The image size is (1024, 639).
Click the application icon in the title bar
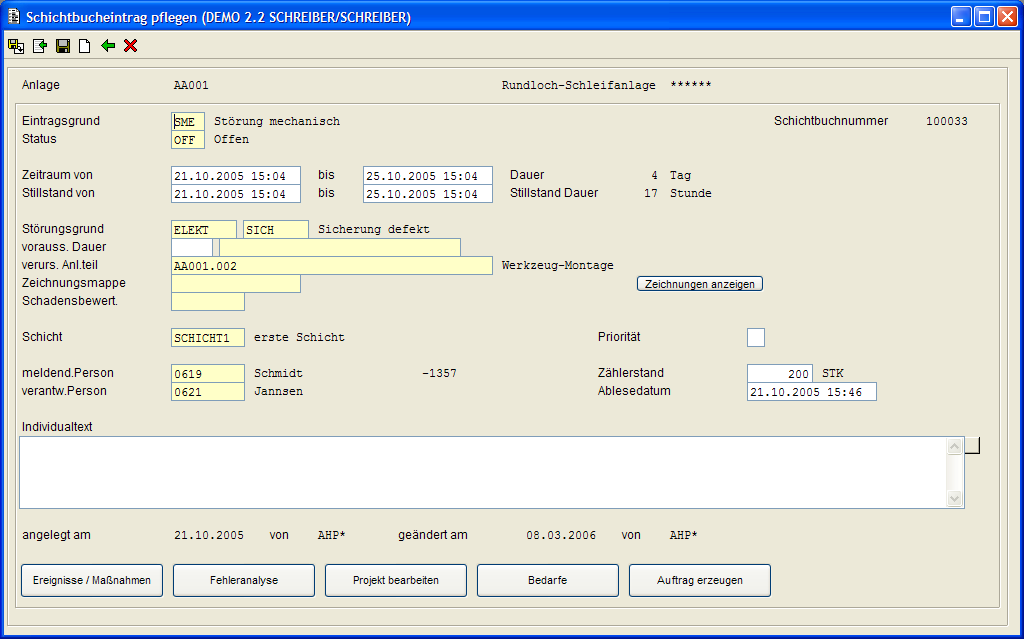tap(13, 17)
